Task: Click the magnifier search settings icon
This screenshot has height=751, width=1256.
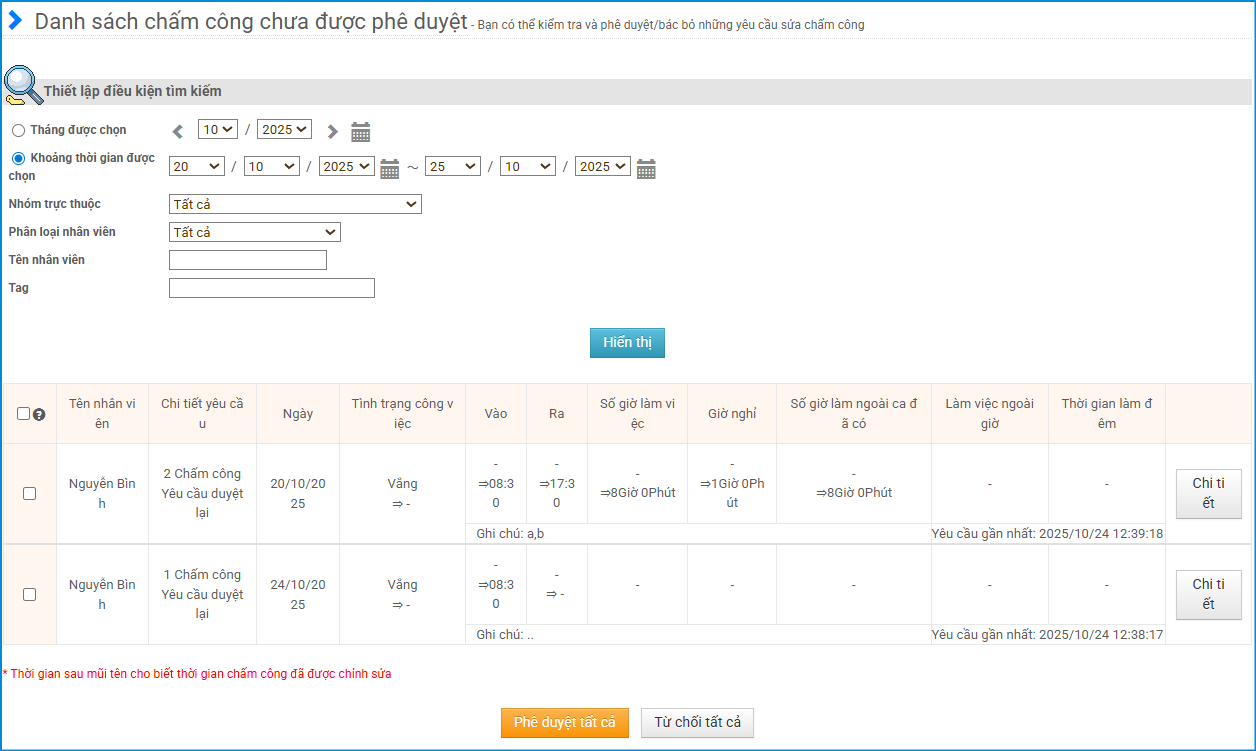Action: [22, 86]
